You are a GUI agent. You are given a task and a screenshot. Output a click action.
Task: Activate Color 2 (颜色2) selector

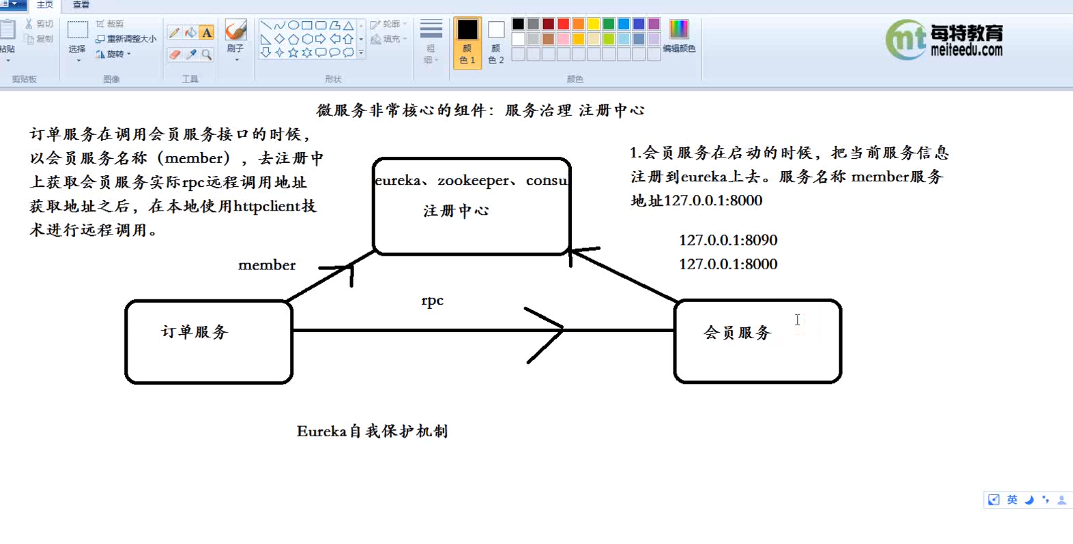click(x=496, y=42)
